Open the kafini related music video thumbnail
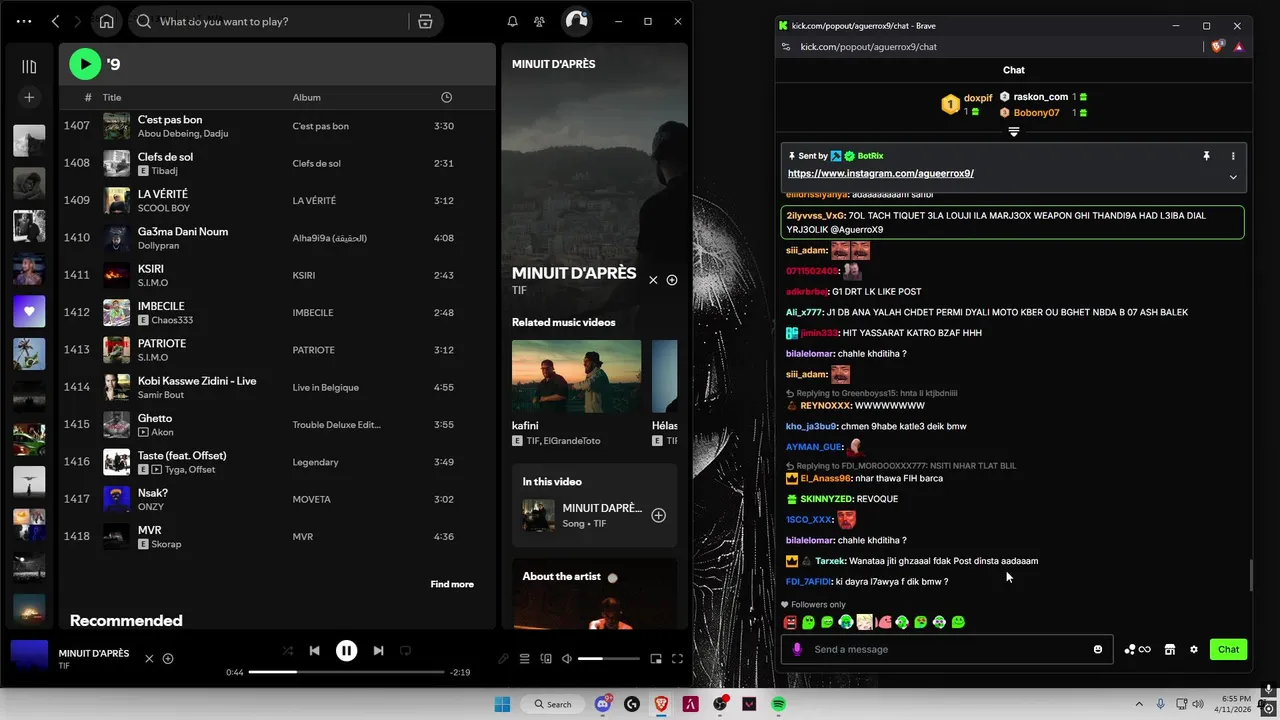Screen dimensions: 1280x720 (x=577, y=376)
